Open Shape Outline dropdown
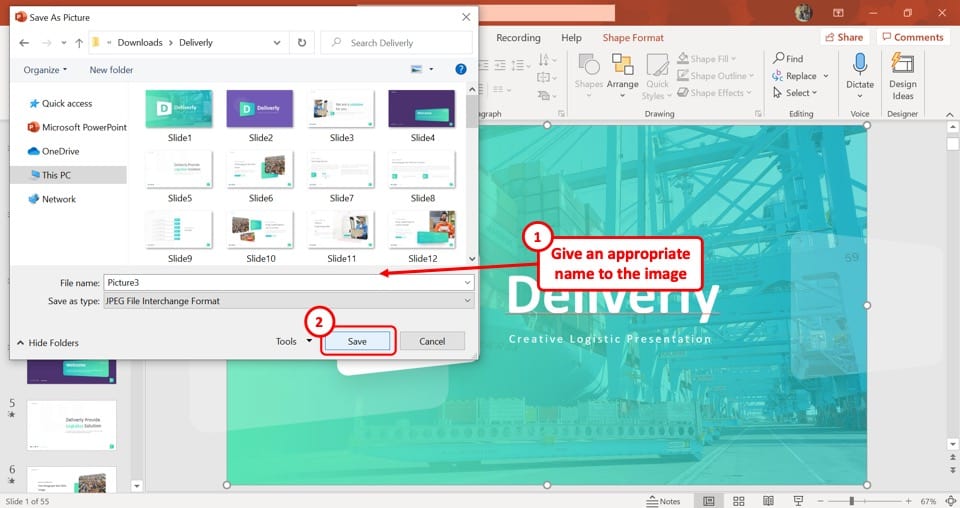The image size is (960, 508). point(716,76)
